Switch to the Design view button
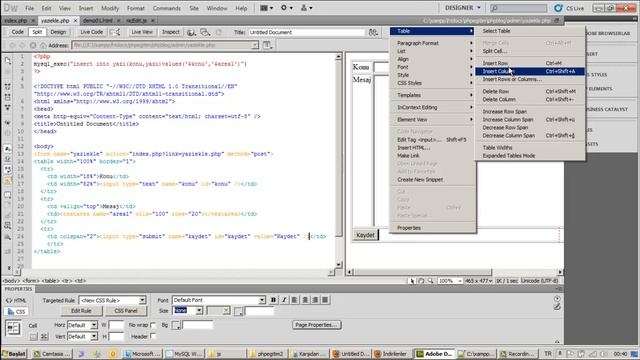Screen dimensions: 640x360 click(x=58, y=32)
